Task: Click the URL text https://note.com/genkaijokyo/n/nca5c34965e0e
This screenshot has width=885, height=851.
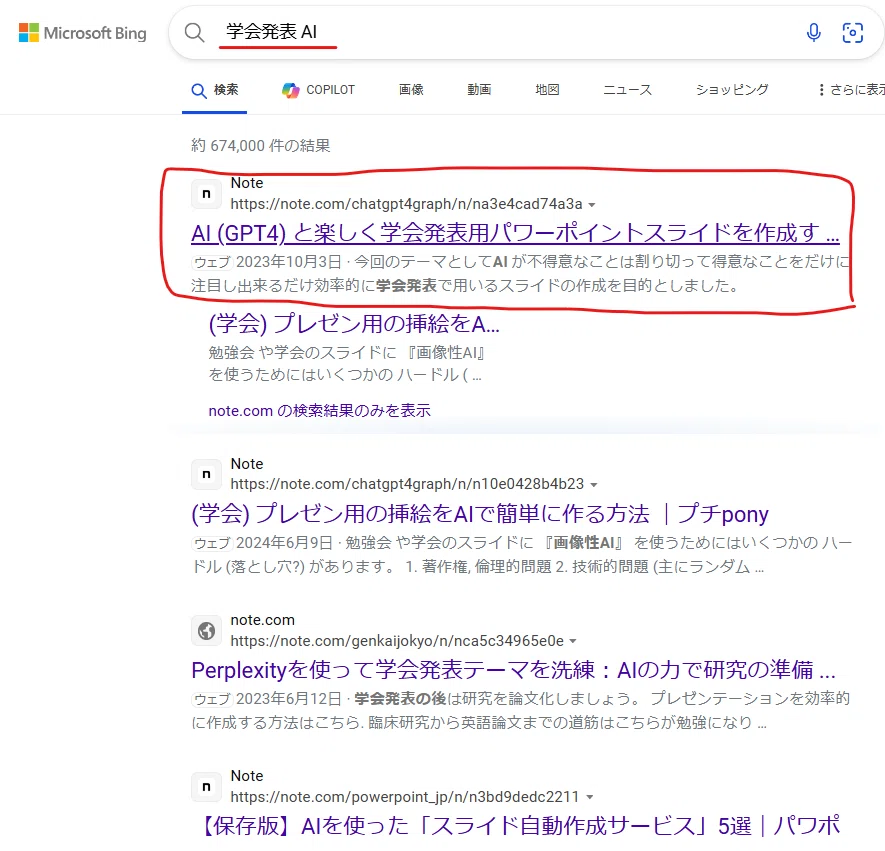Action: click(397, 641)
